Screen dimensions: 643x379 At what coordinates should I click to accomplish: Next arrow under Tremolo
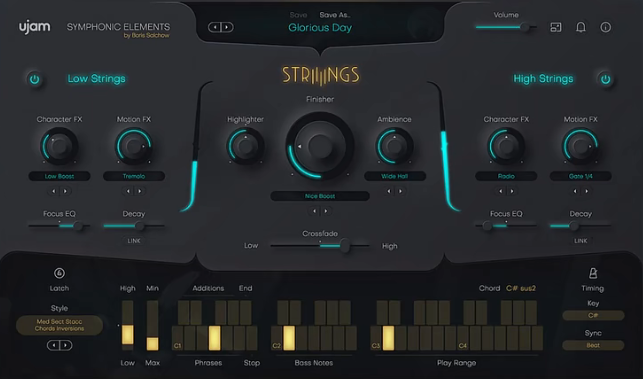coord(139,191)
